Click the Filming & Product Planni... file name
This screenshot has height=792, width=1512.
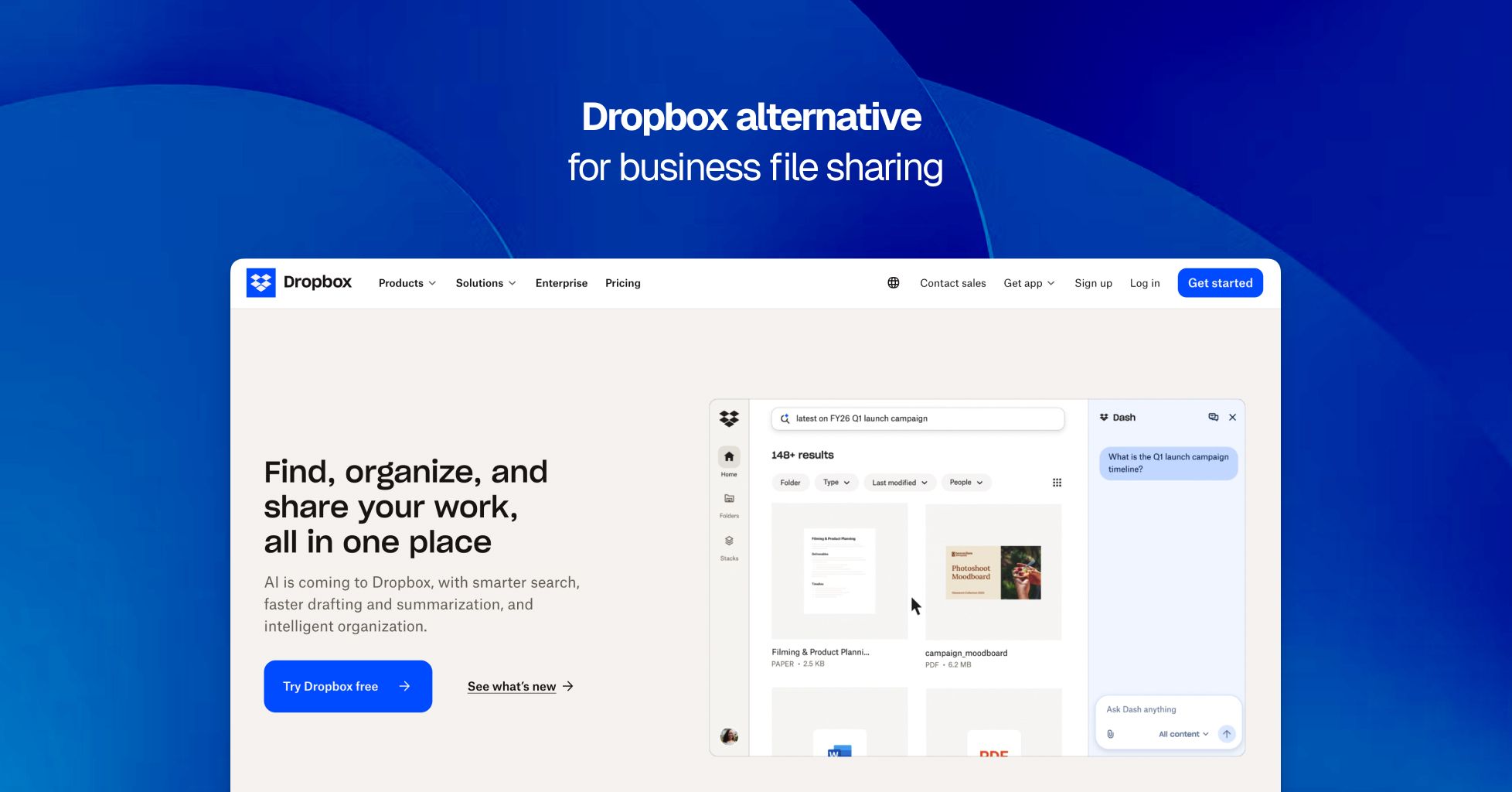[820, 652]
